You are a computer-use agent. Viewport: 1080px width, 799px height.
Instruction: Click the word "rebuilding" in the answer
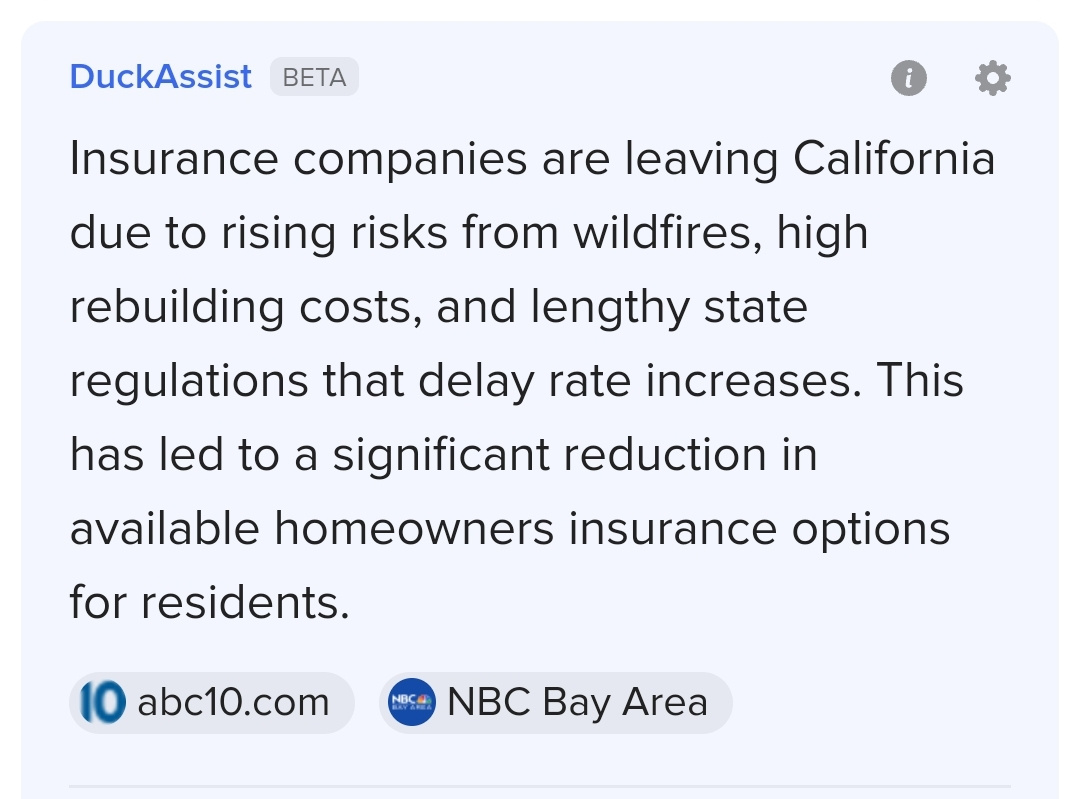pos(177,306)
